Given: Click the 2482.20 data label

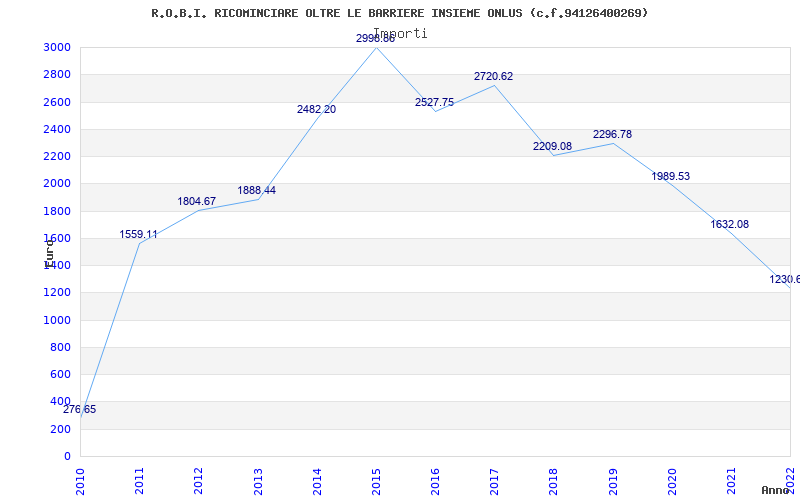Looking at the screenshot, I should click(316, 109).
